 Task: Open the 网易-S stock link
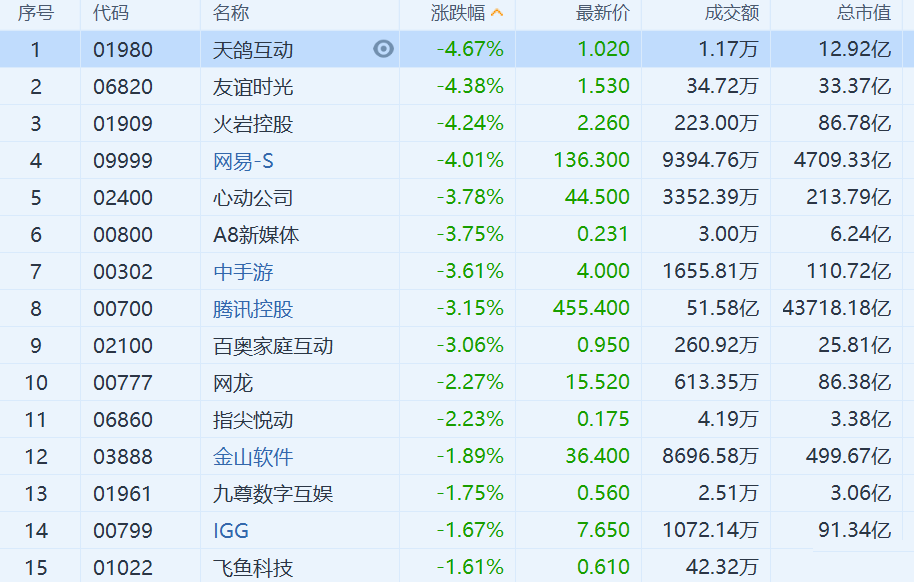click(243, 161)
